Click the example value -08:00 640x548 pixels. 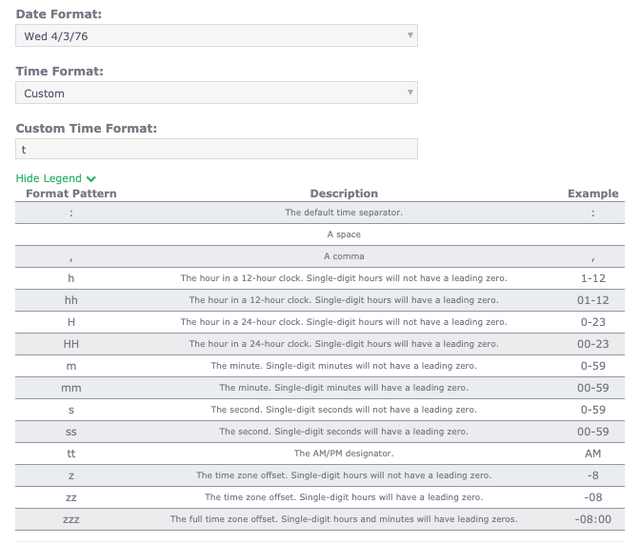pyautogui.click(x=593, y=519)
